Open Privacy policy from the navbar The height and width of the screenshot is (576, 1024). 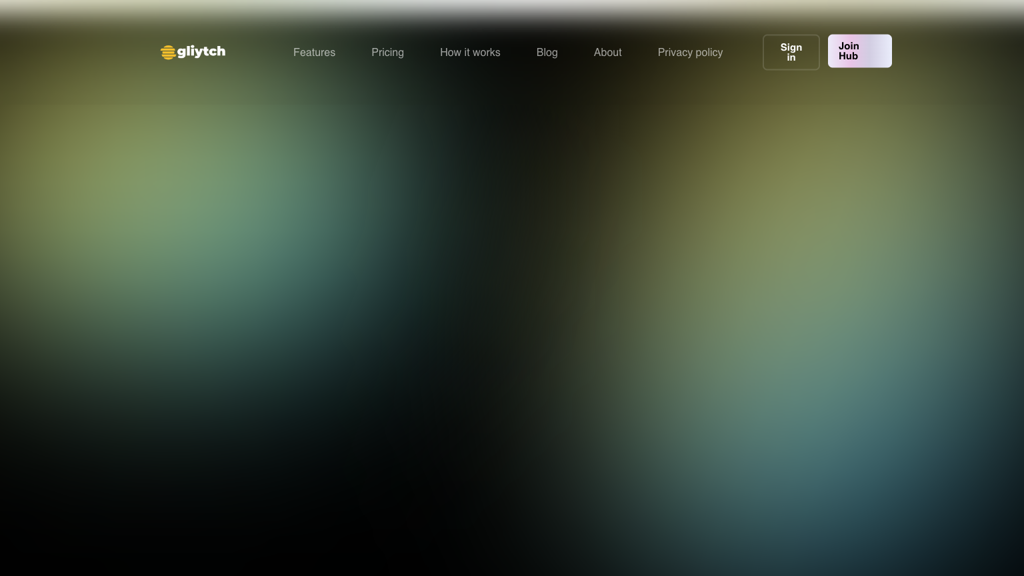click(690, 52)
